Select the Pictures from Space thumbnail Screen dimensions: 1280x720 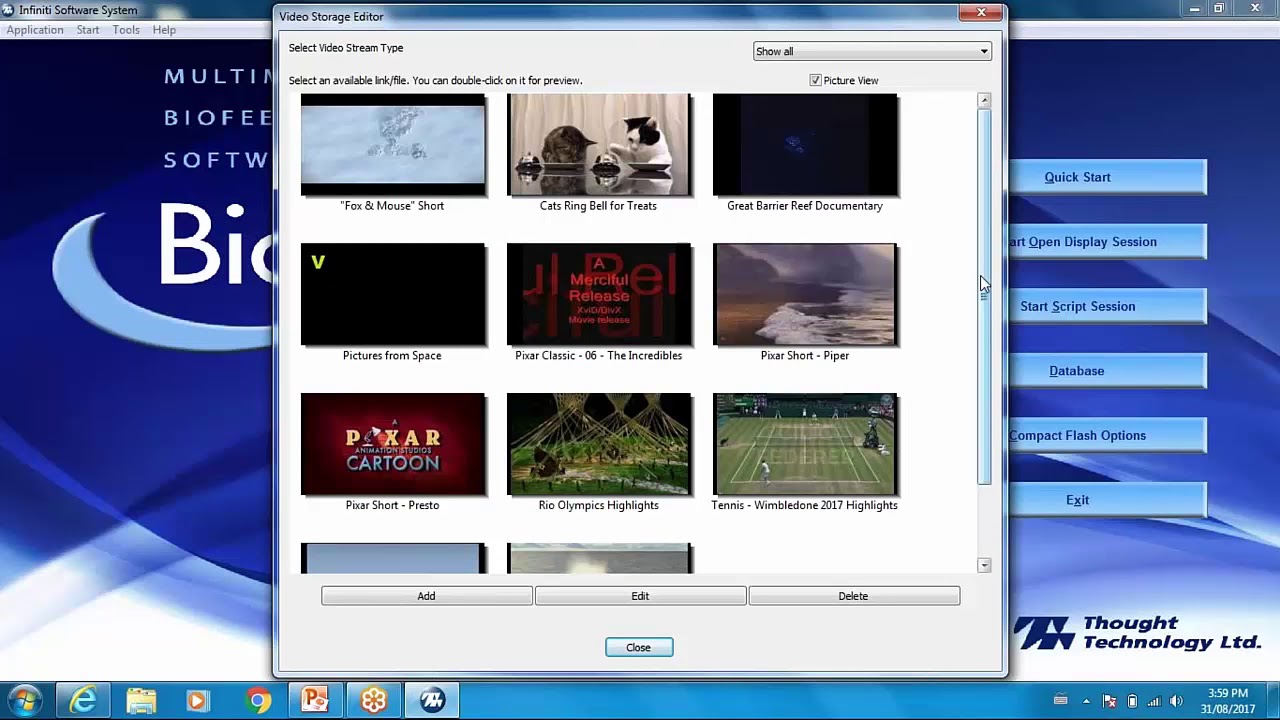pos(393,295)
